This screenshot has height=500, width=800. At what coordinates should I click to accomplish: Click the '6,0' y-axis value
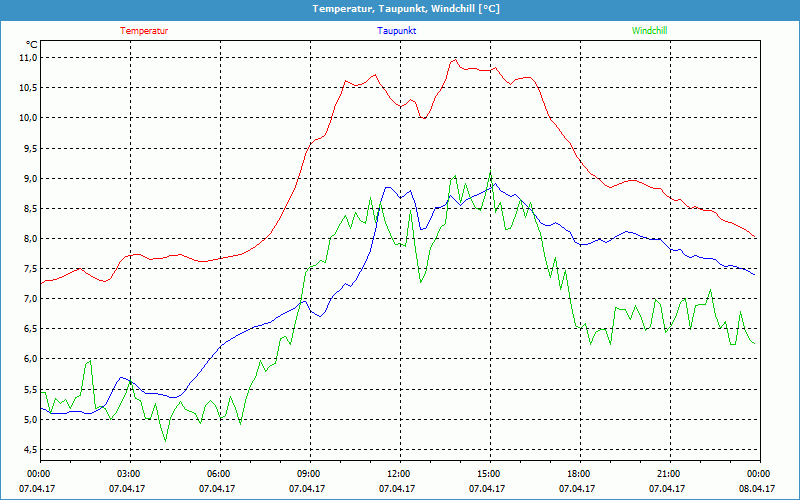[x=31, y=359]
